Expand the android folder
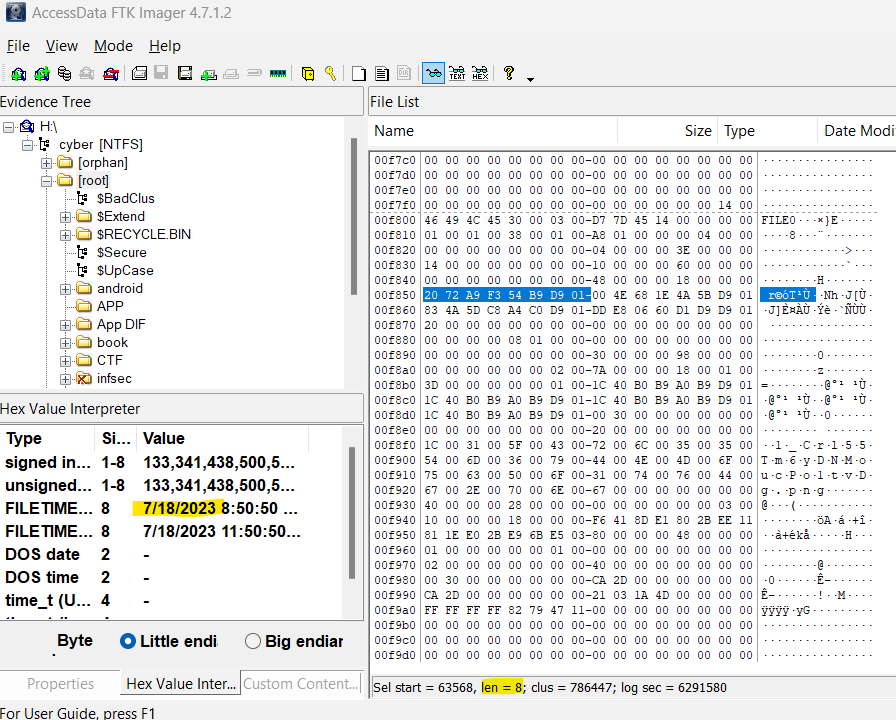 (65, 289)
